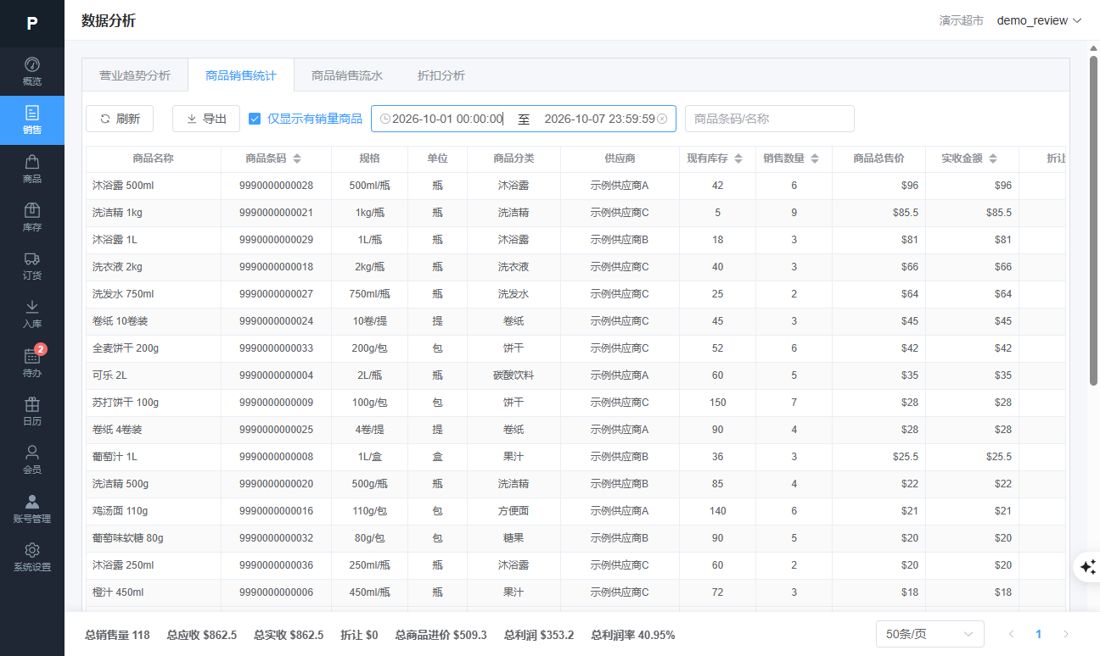The image size is (1100, 656).
Task: Open the 会员 members section
Action: coord(32,460)
